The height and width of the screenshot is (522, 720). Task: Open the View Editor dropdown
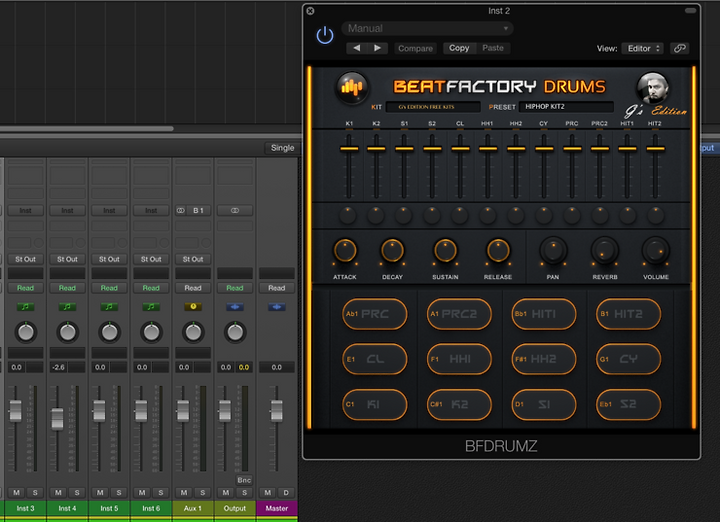click(x=643, y=48)
